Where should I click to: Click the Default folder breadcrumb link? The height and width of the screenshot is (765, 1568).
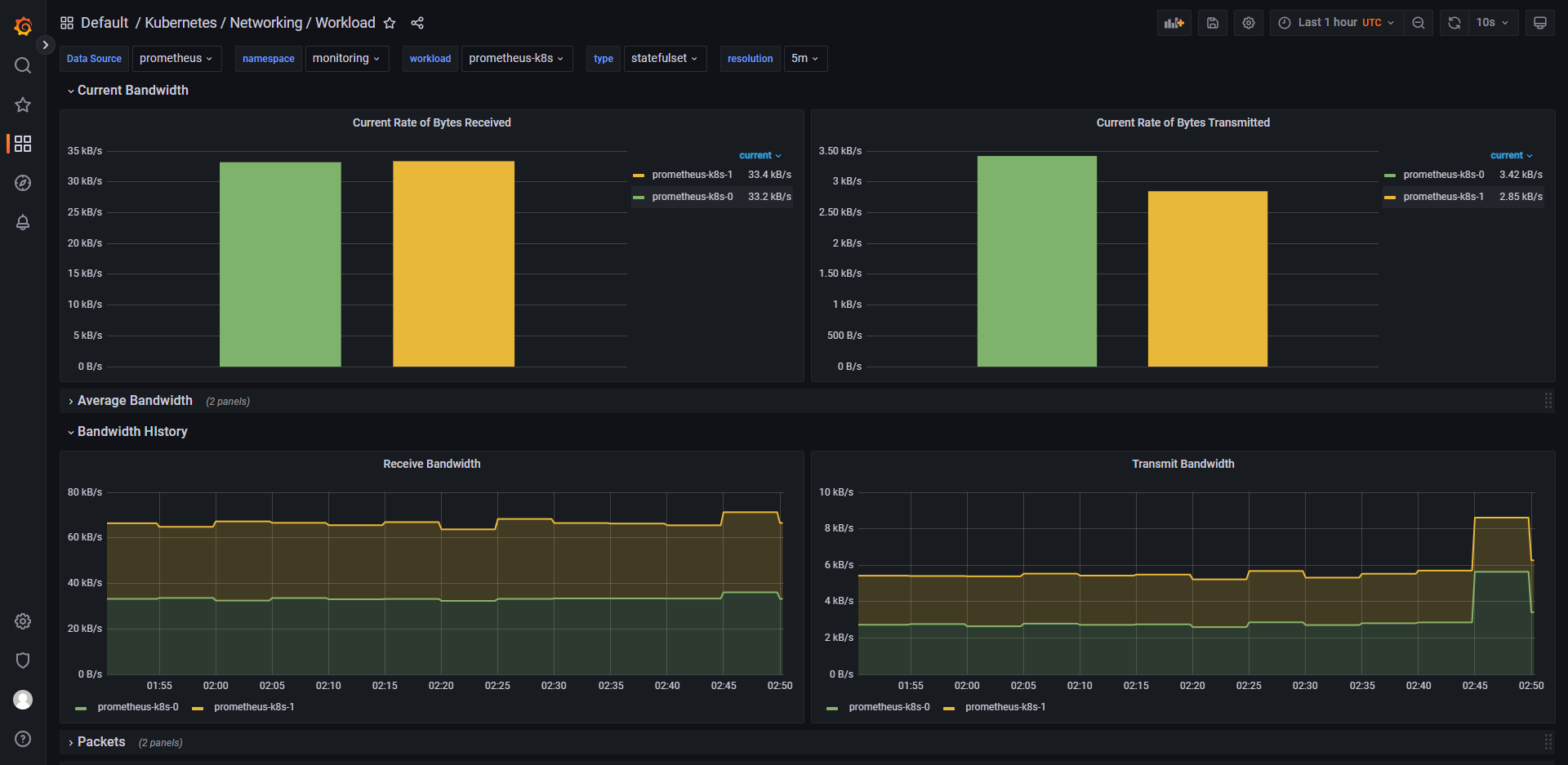pos(105,23)
